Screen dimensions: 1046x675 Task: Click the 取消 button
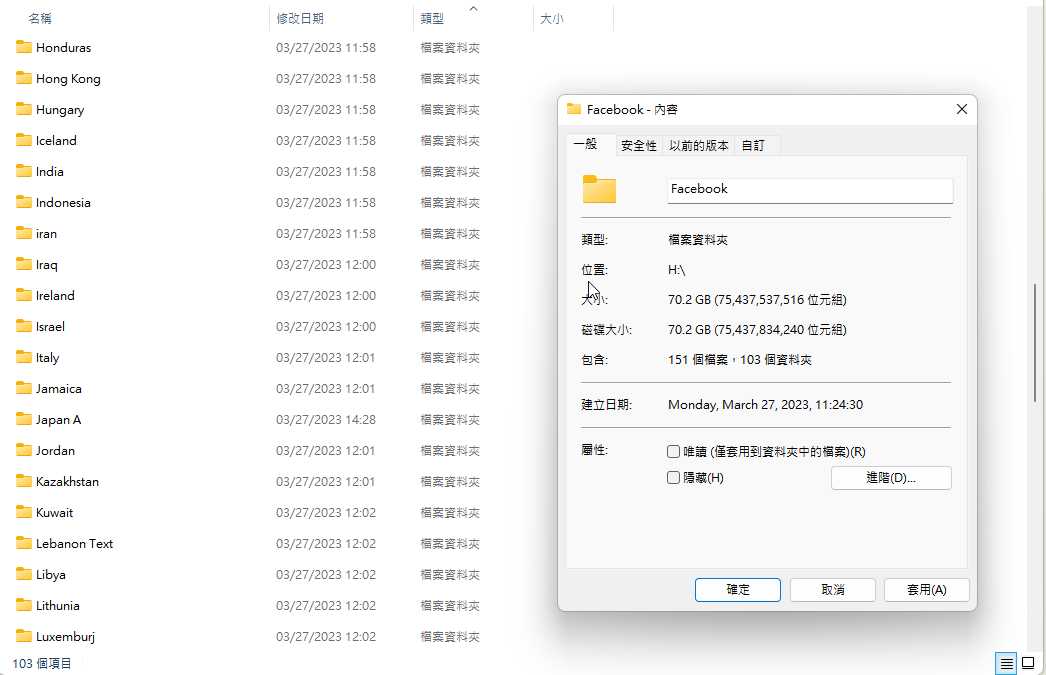[x=833, y=590]
